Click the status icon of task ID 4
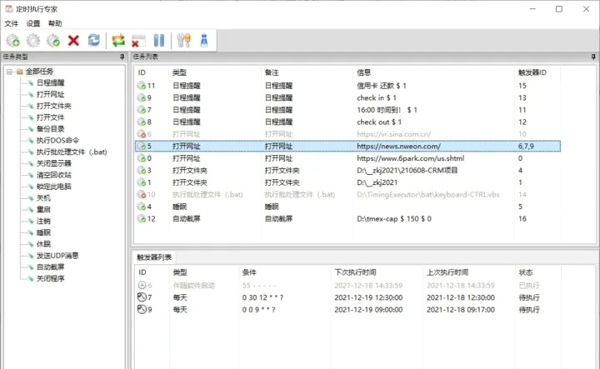This screenshot has height=369, width=600. [x=142, y=207]
